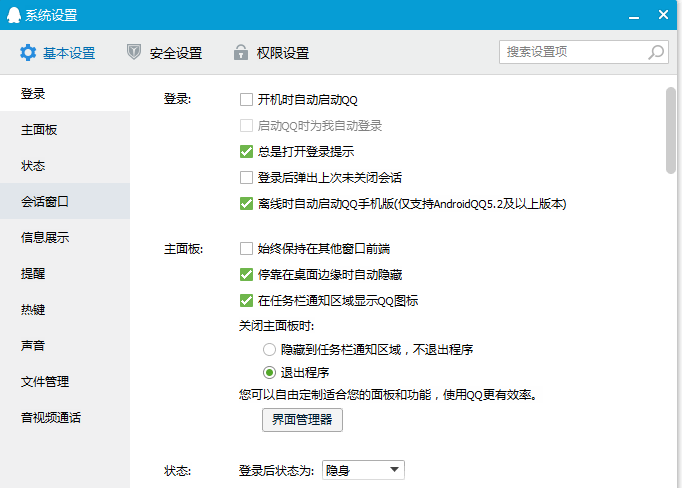Close the 系统设置 window
The height and width of the screenshot is (488, 682).
663,15
